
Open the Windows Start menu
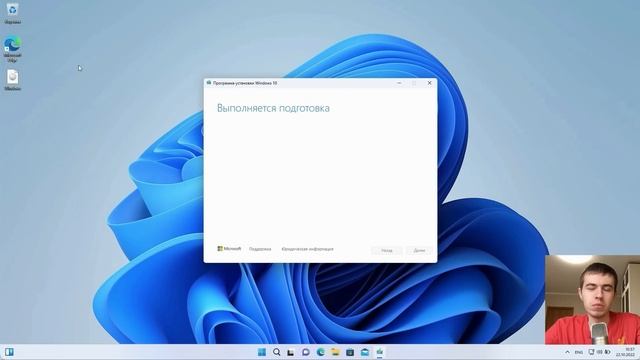(x=262, y=352)
